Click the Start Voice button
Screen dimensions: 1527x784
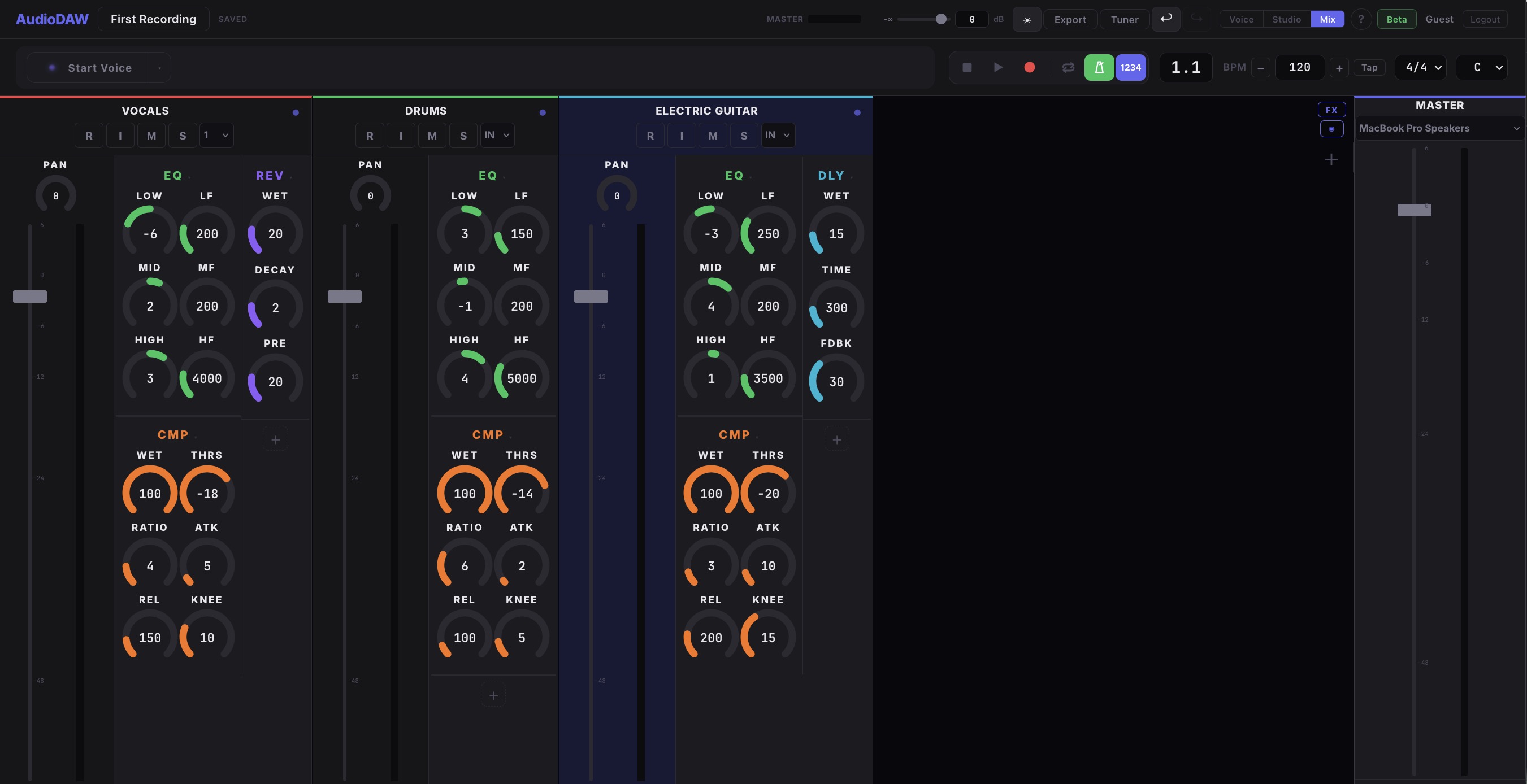(89, 68)
